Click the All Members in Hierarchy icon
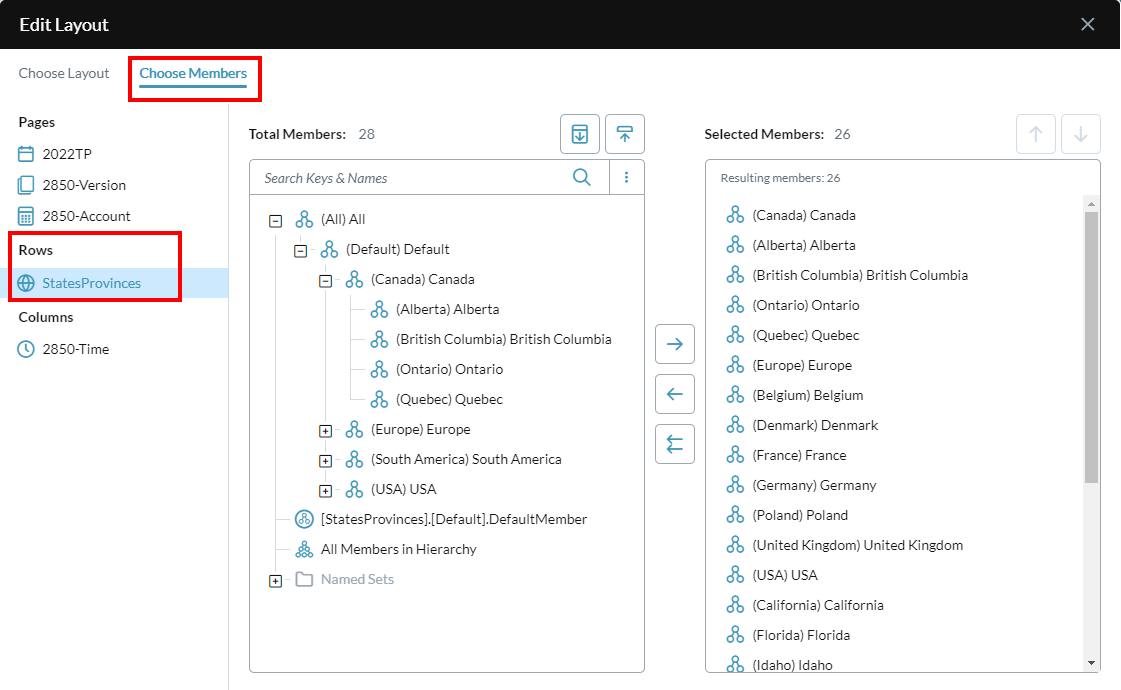1121x690 pixels. click(x=305, y=549)
